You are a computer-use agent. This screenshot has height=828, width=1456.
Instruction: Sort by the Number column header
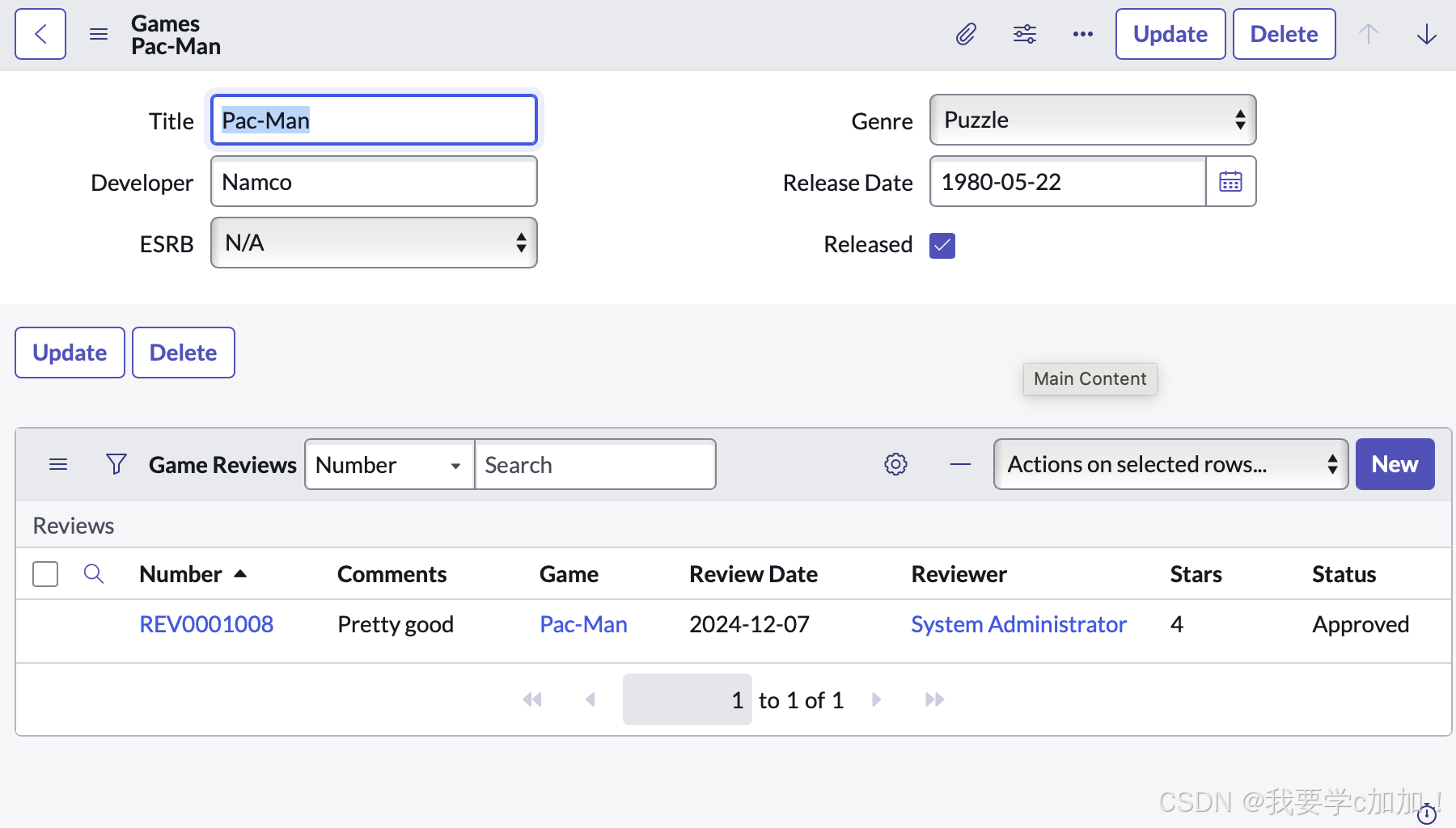coord(181,574)
